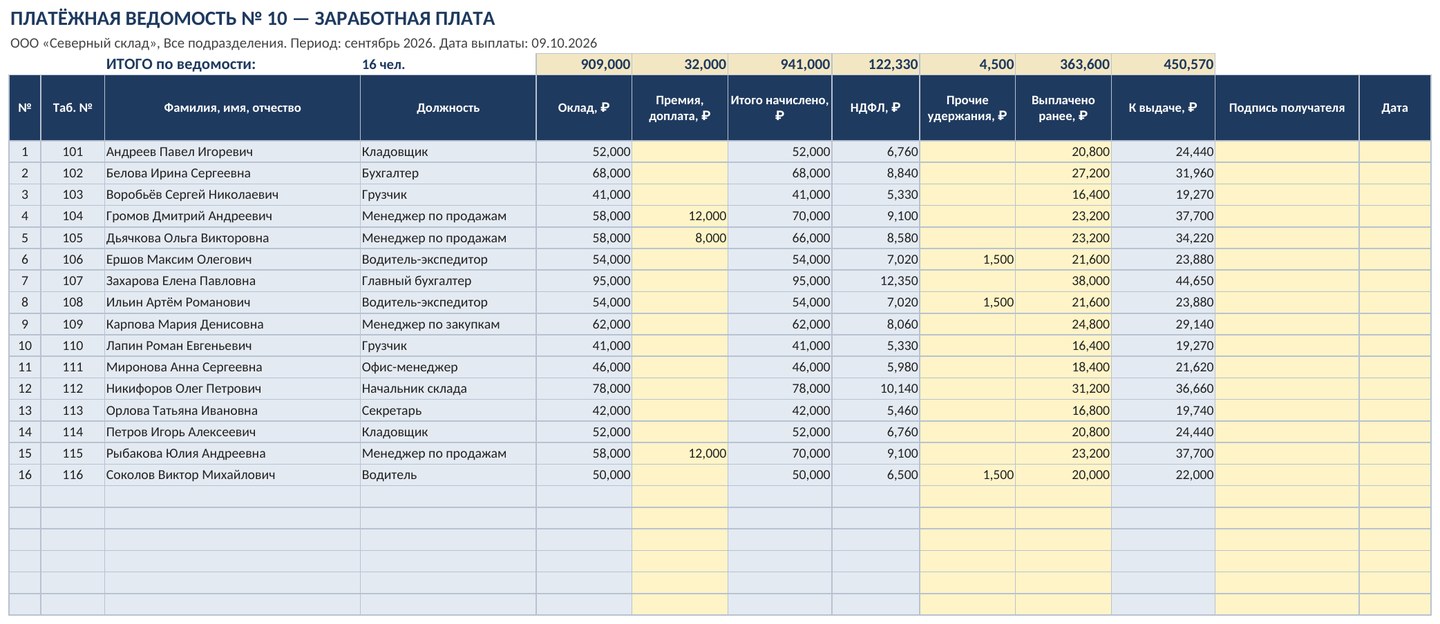Select total bonus cell 32,000

click(x=680, y=64)
